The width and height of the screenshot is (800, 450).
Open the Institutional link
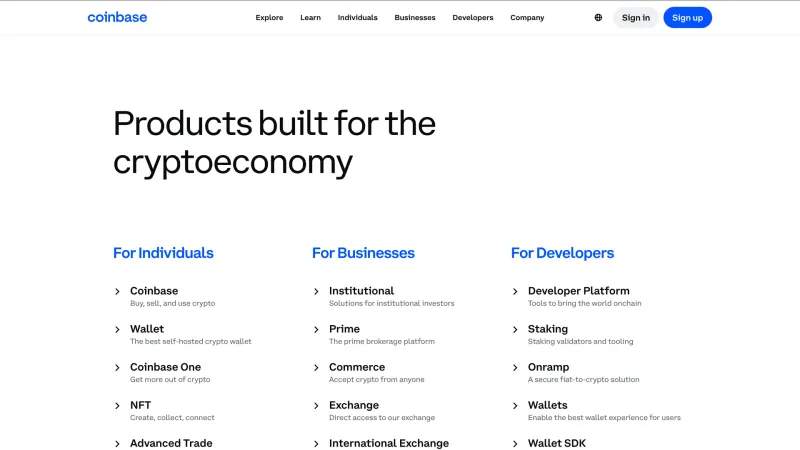click(361, 291)
